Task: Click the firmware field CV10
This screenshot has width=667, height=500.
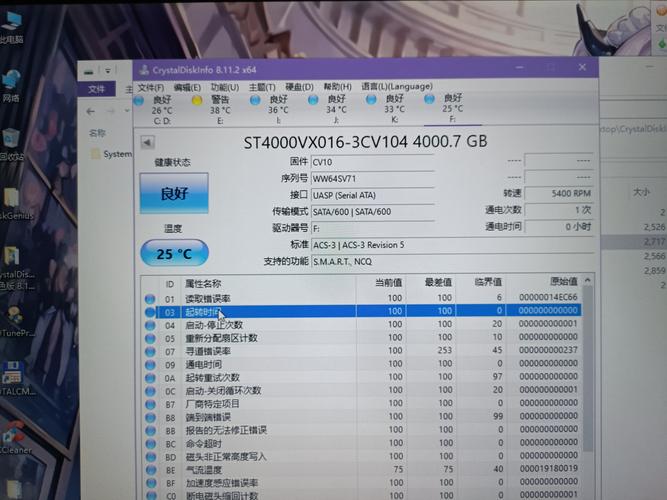Action: click(x=372, y=162)
